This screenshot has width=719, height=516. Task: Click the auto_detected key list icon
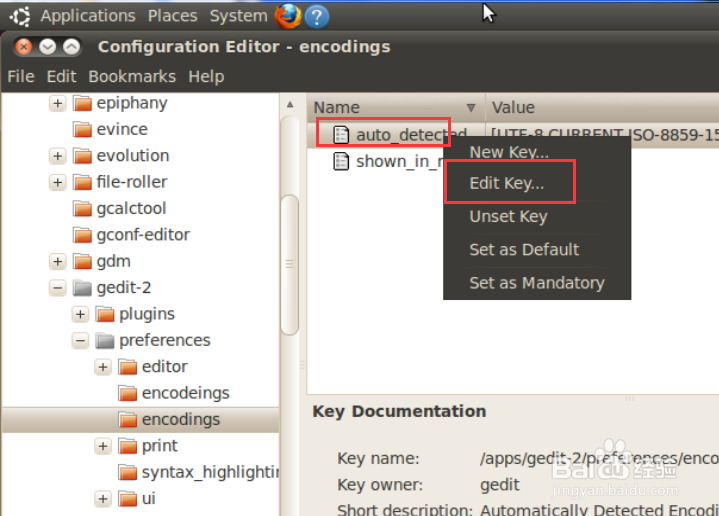341,135
